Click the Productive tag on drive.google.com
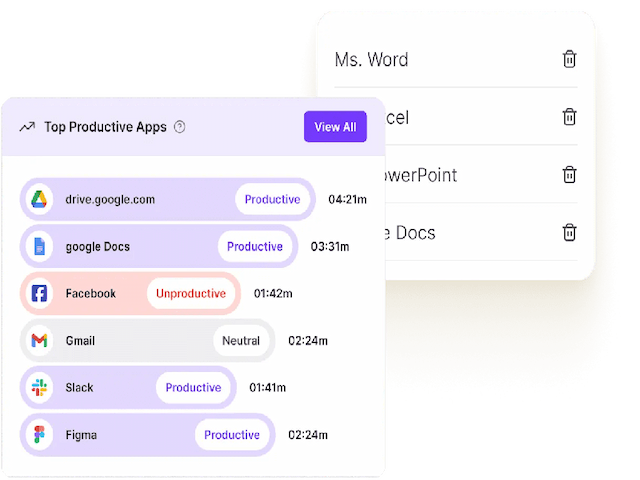This screenshot has width=640, height=480. [x=272, y=199]
